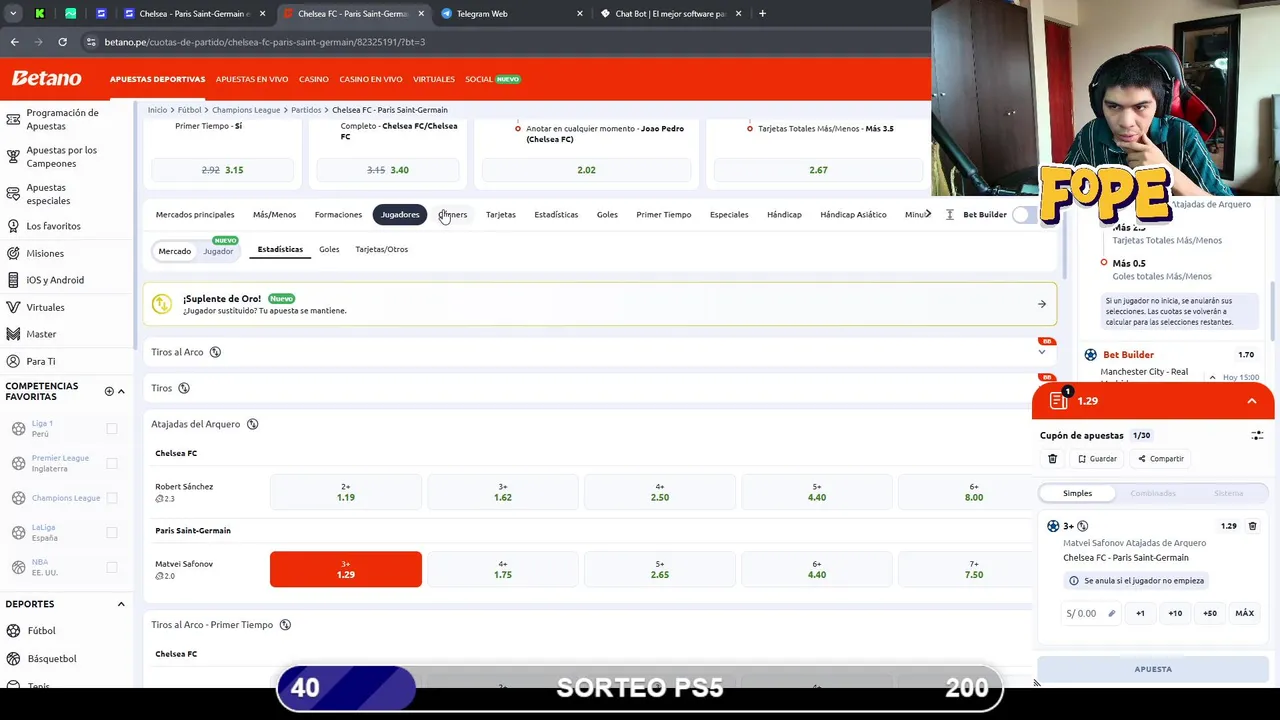Click the stake edit pencil icon

pyautogui.click(x=1111, y=614)
